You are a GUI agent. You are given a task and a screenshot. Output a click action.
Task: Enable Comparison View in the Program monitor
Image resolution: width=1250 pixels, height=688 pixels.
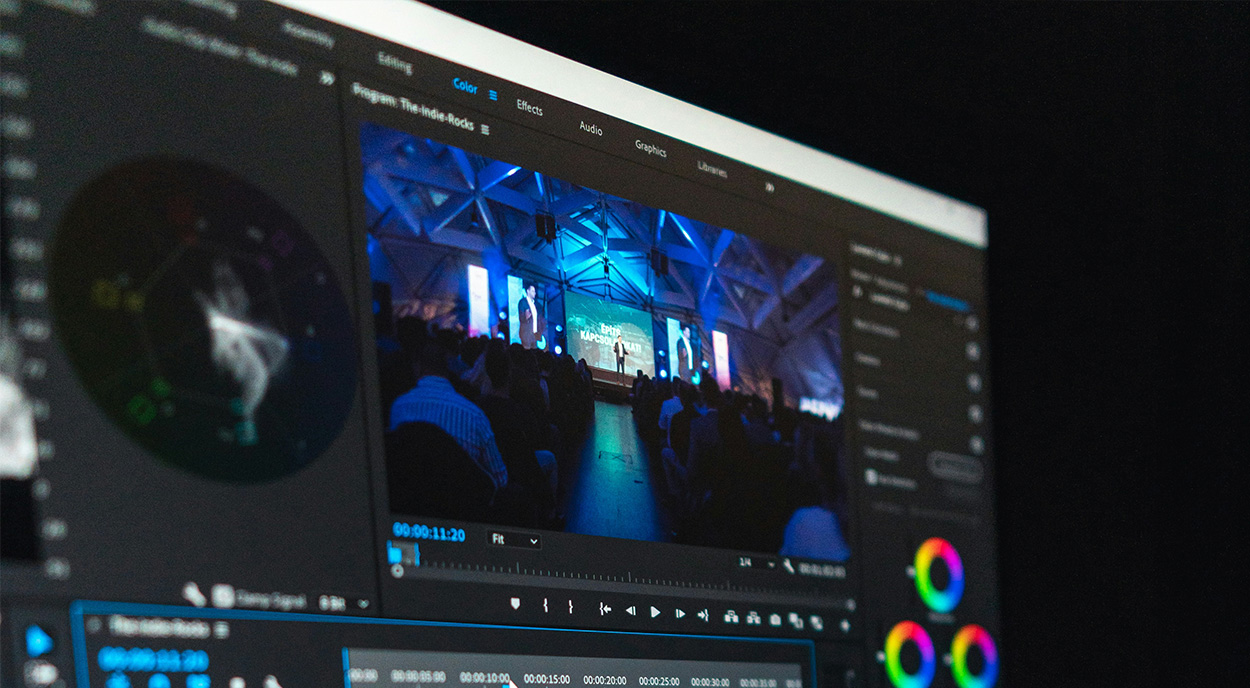[x=797, y=620]
